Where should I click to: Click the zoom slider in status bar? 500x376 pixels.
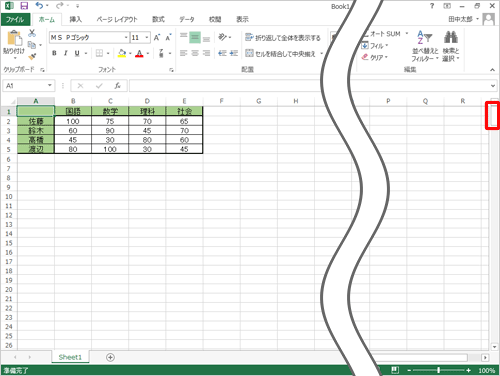439,370
